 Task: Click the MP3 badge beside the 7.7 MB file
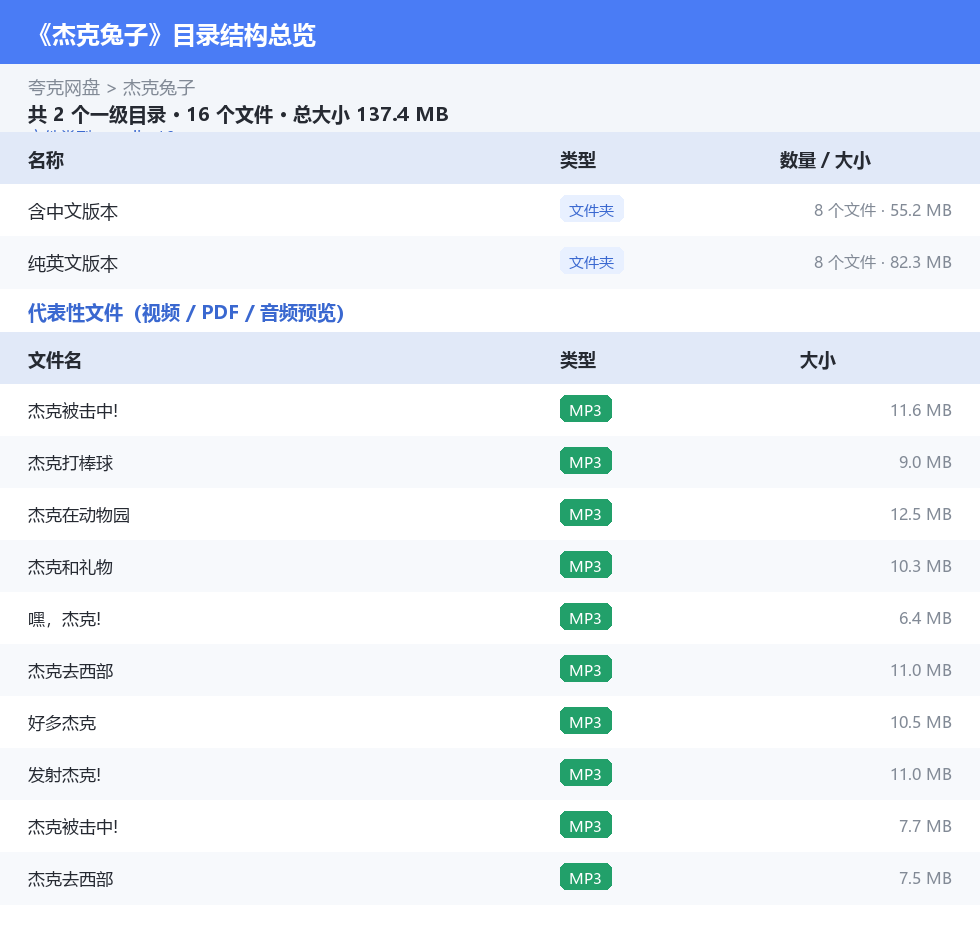[x=586, y=825]
